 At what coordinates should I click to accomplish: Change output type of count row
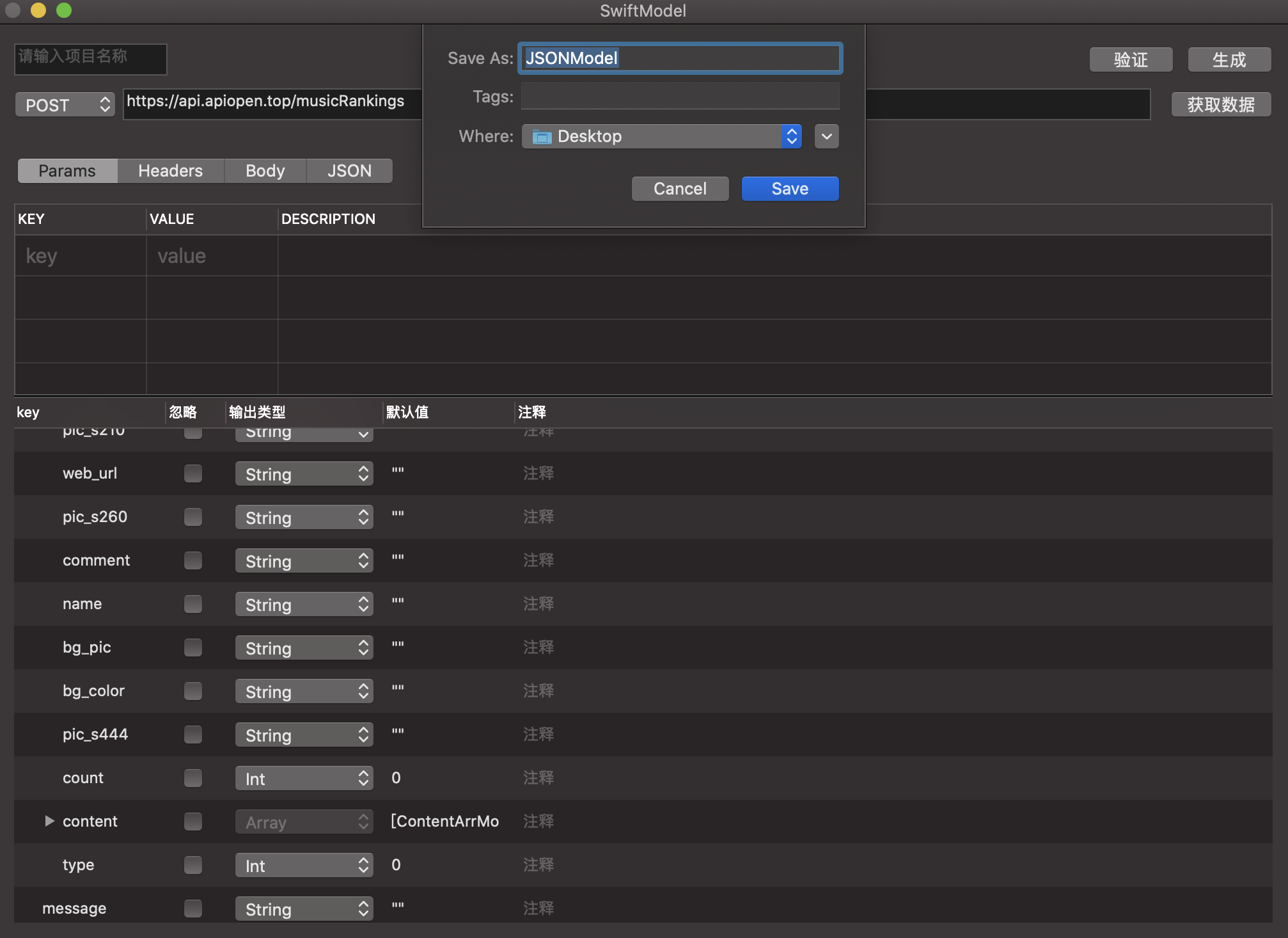[x=304, y=778]
